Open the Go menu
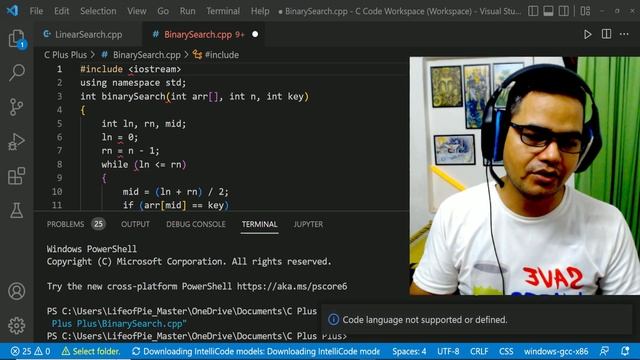The image size is (640, 360). pos(163,11)
